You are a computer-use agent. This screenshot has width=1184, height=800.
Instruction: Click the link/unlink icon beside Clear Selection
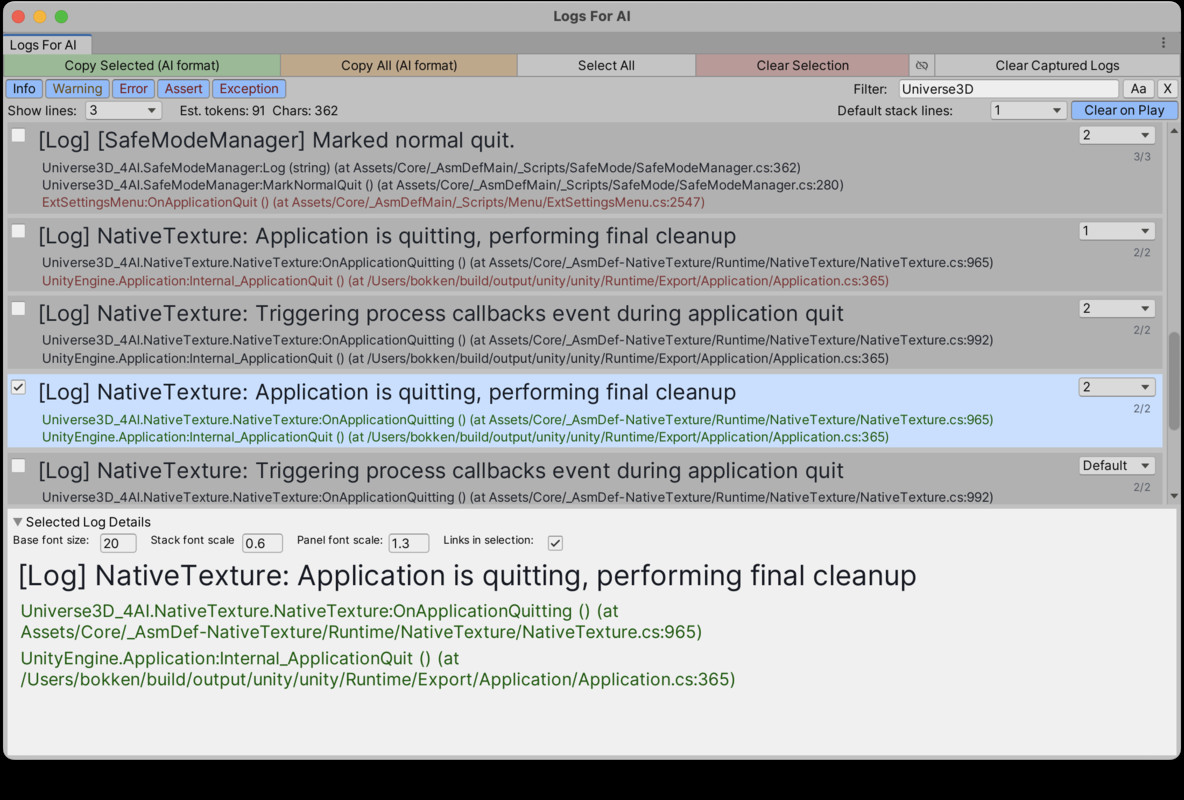(x=921, y=66)
